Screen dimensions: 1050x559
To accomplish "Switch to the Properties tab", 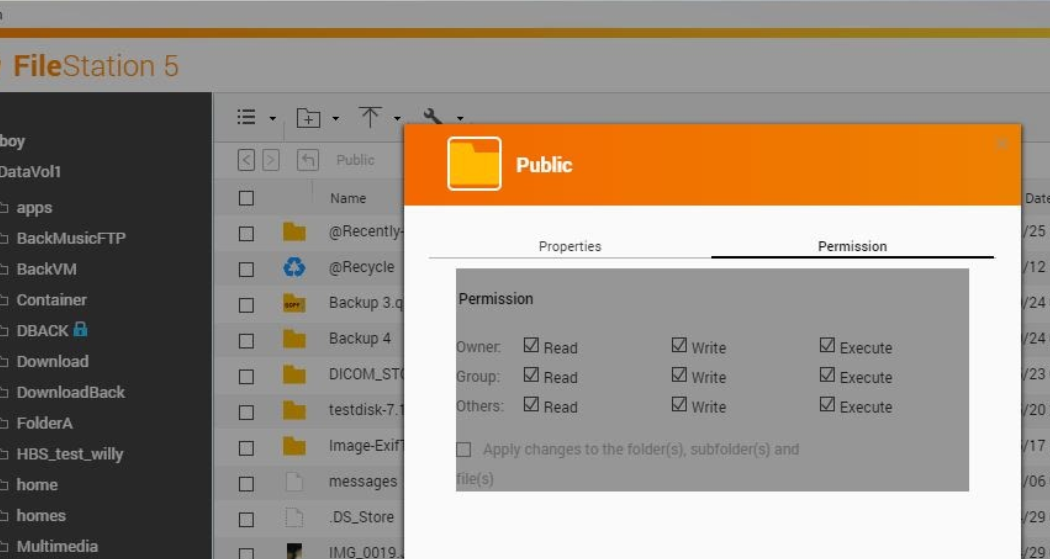I will point(570,246).
